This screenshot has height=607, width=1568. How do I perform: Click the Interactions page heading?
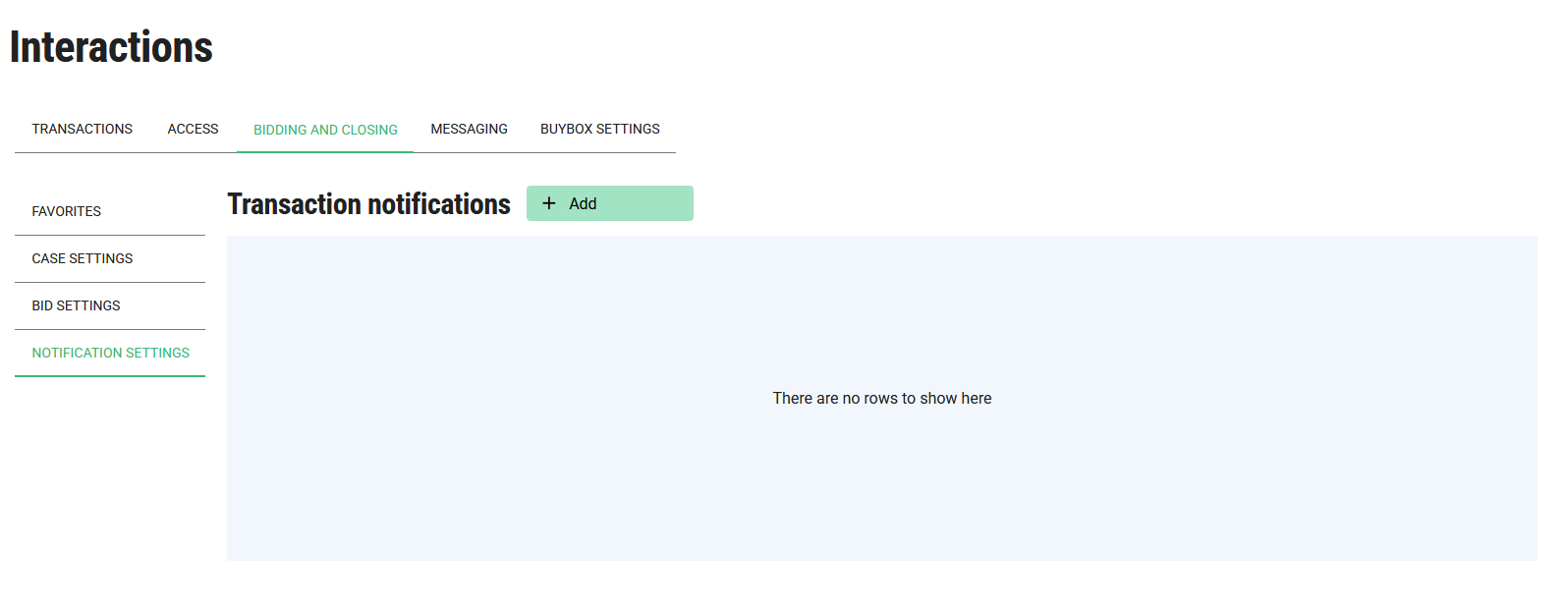pyautogui.click(x=111, y=47)
